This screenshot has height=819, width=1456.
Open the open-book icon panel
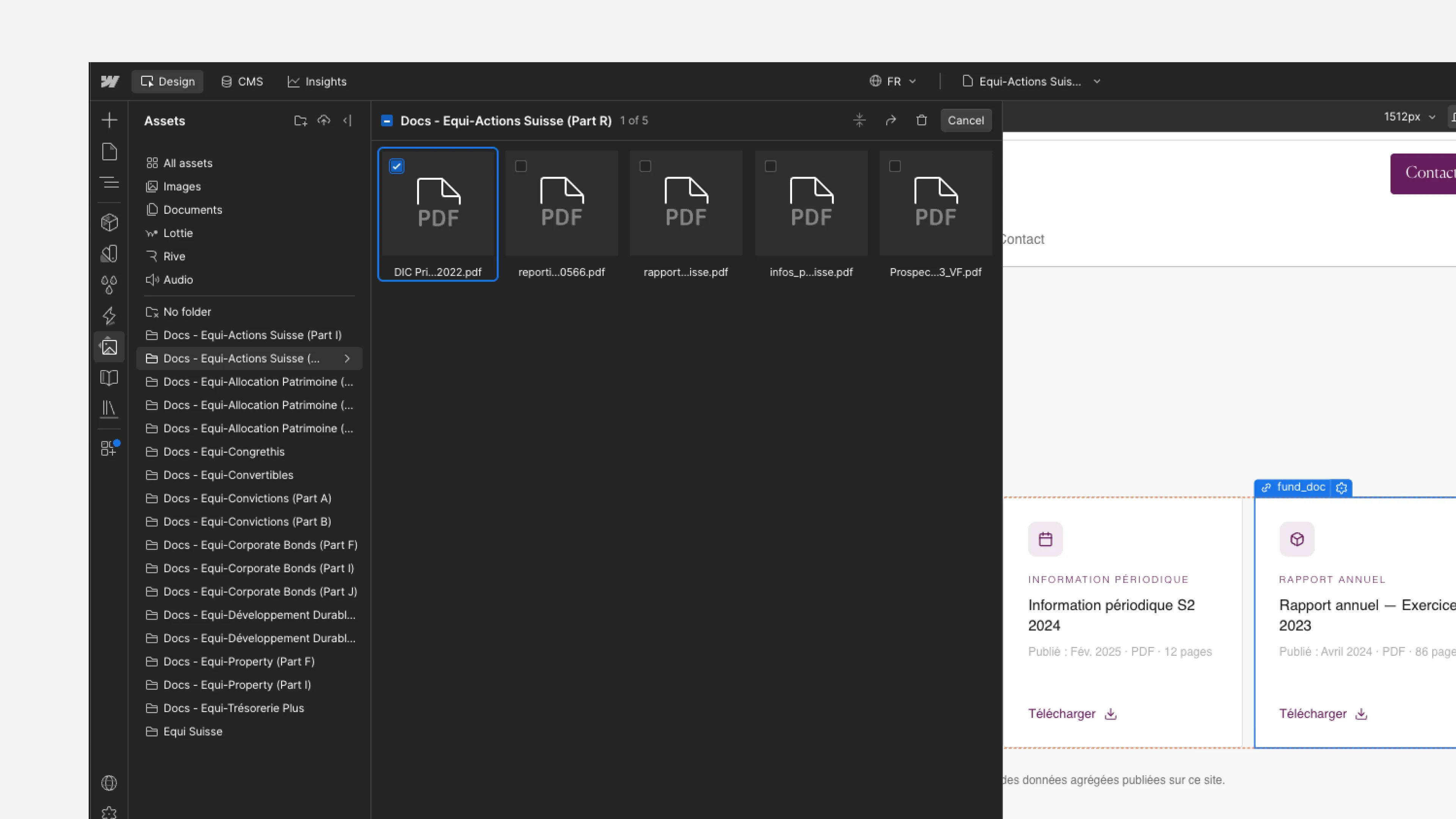(x=109, y=378)
